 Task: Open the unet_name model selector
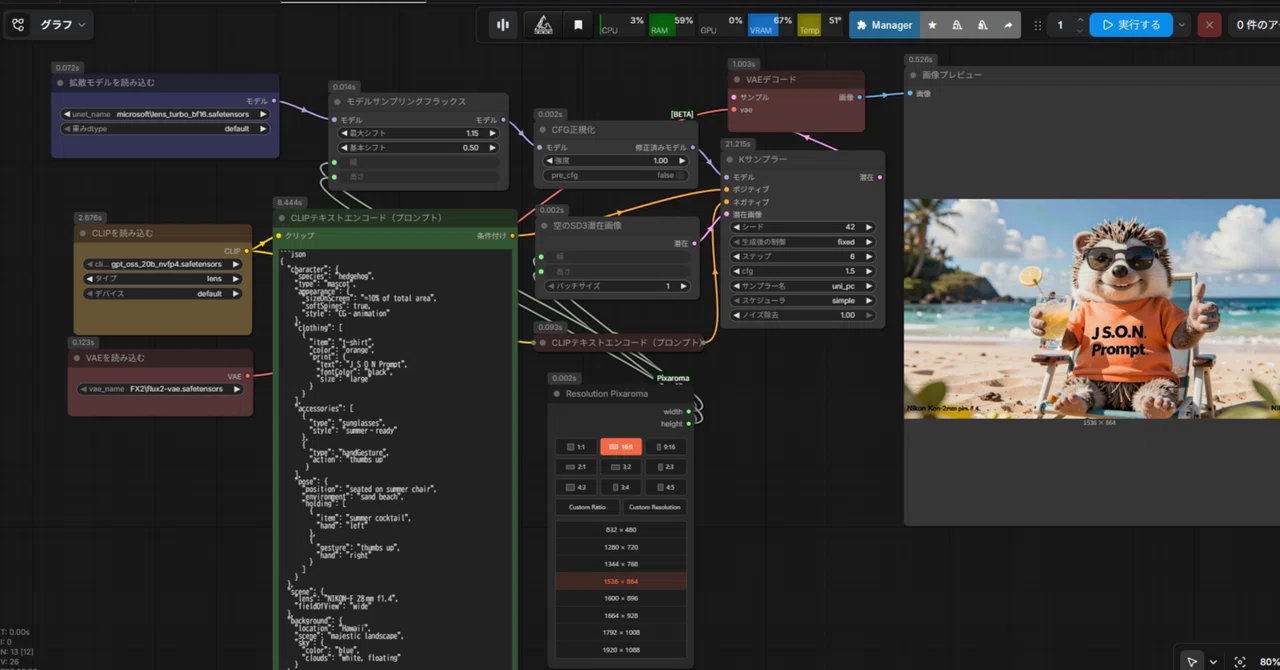click(165, 114)
